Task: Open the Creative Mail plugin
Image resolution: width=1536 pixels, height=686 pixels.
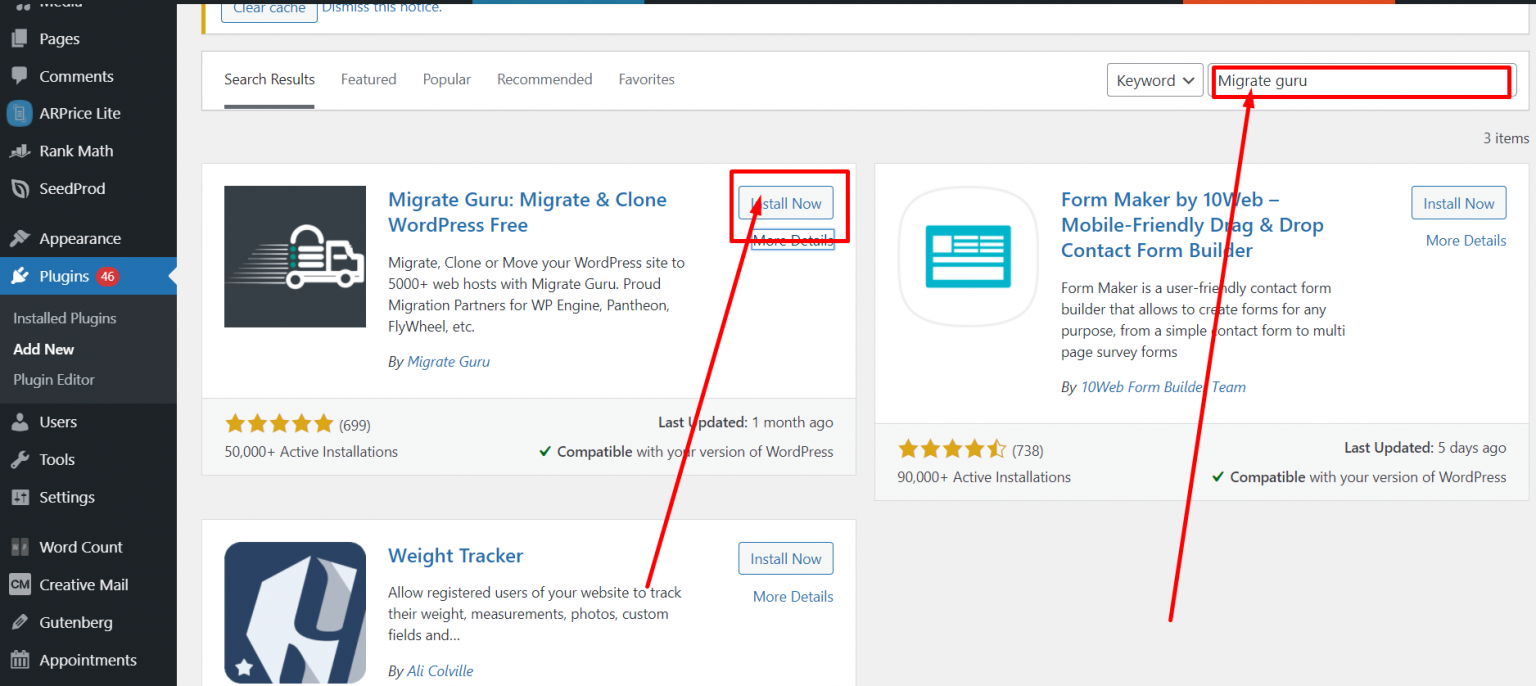Action: click(84, 584)
